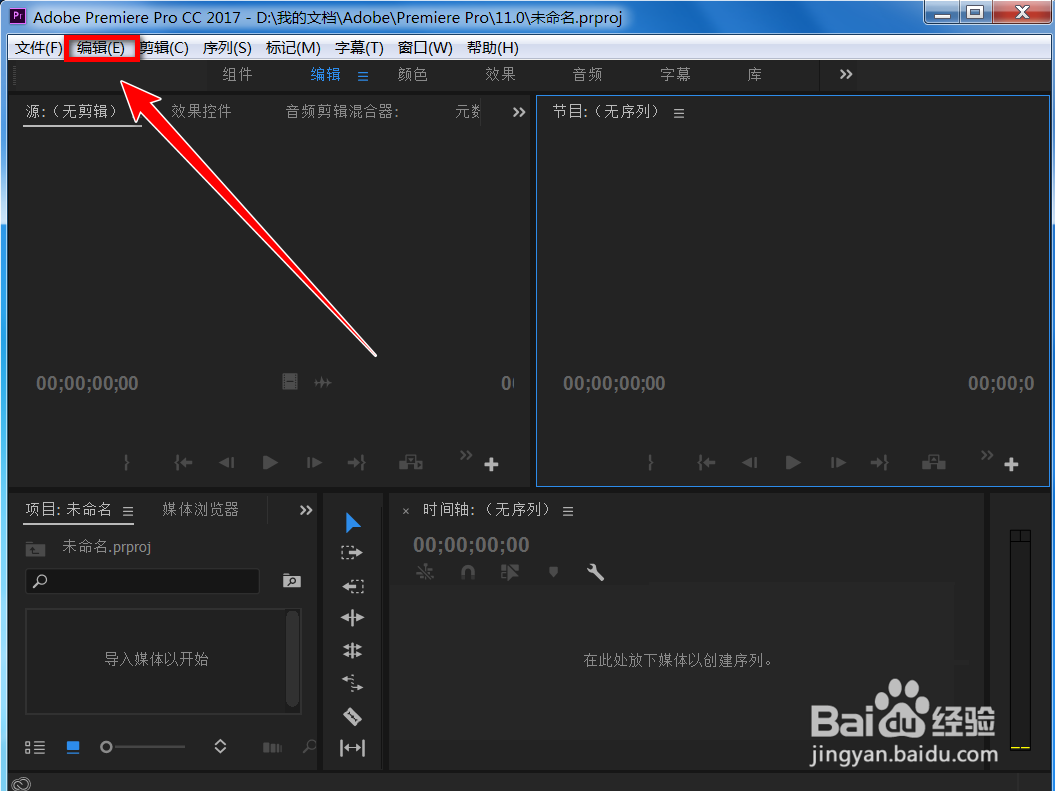The image size is (1055, 791).
Task: Select the Track Select Backward tool
Action: tap(353, 586)
